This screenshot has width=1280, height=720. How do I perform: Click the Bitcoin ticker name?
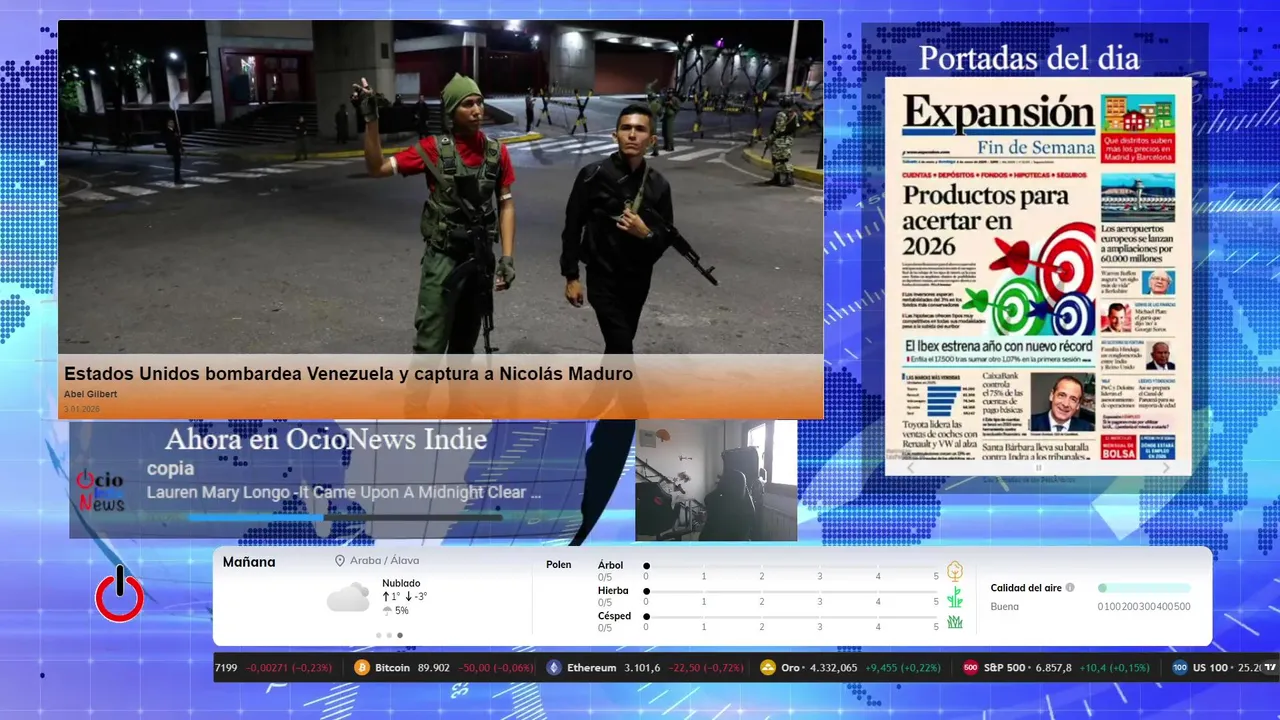(x=392, y=668)
